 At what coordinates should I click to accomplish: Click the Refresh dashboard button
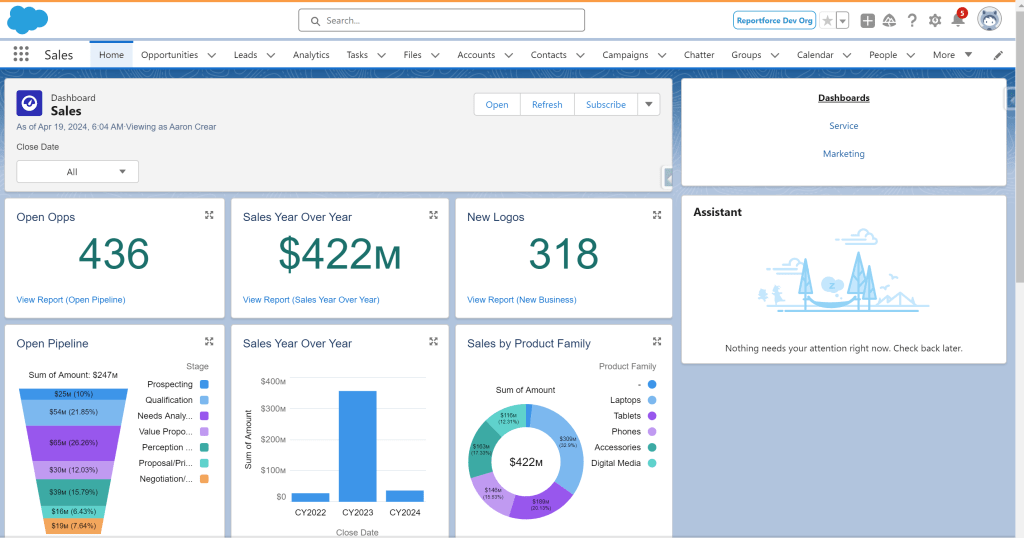tap(547, 104)
